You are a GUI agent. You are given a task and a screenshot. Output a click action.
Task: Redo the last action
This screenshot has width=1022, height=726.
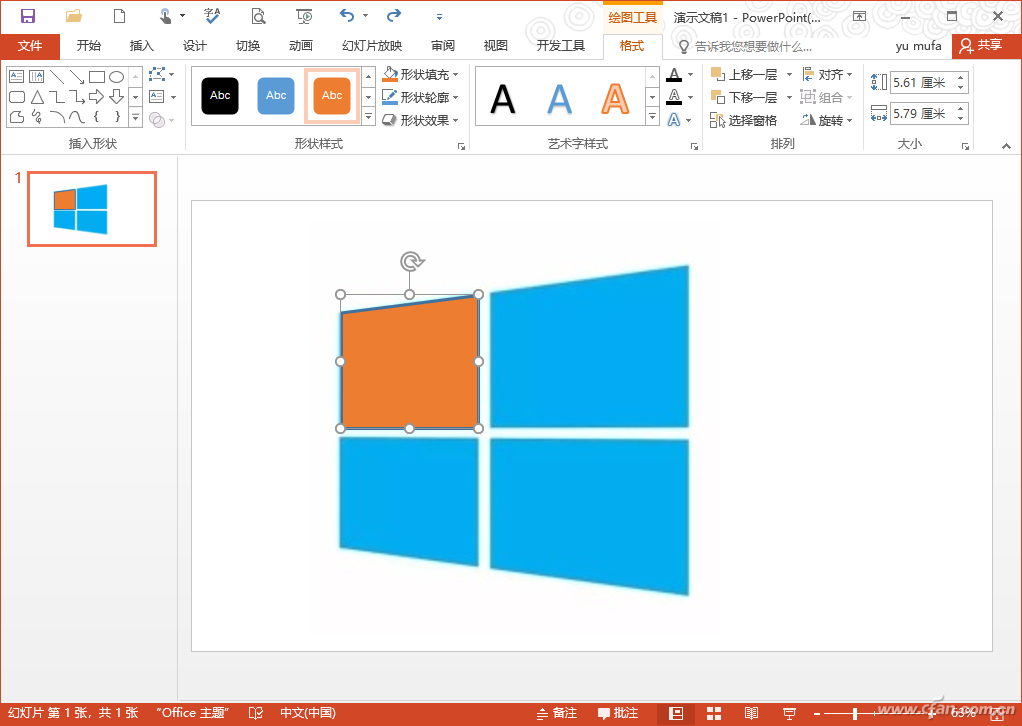click(x=394, y=16)
